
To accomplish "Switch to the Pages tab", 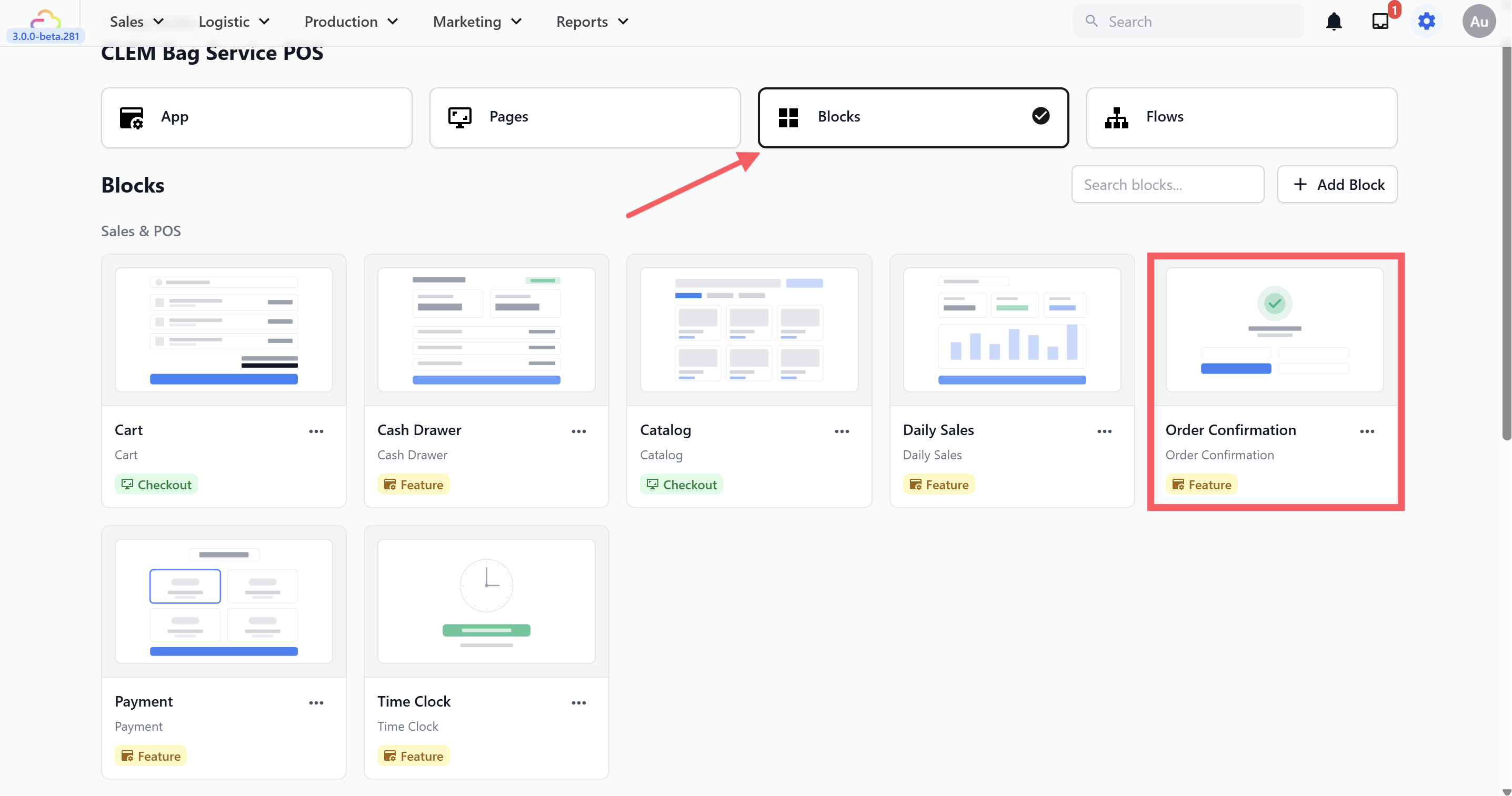I will tap(584, 117).
